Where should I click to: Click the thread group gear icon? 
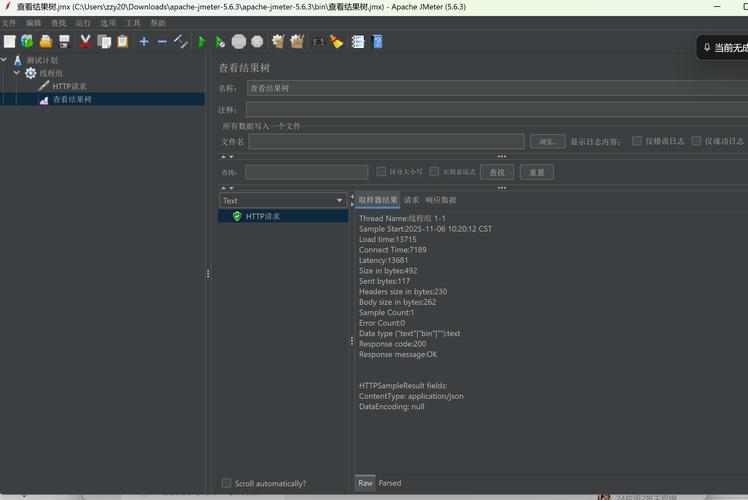coord(31,73)
